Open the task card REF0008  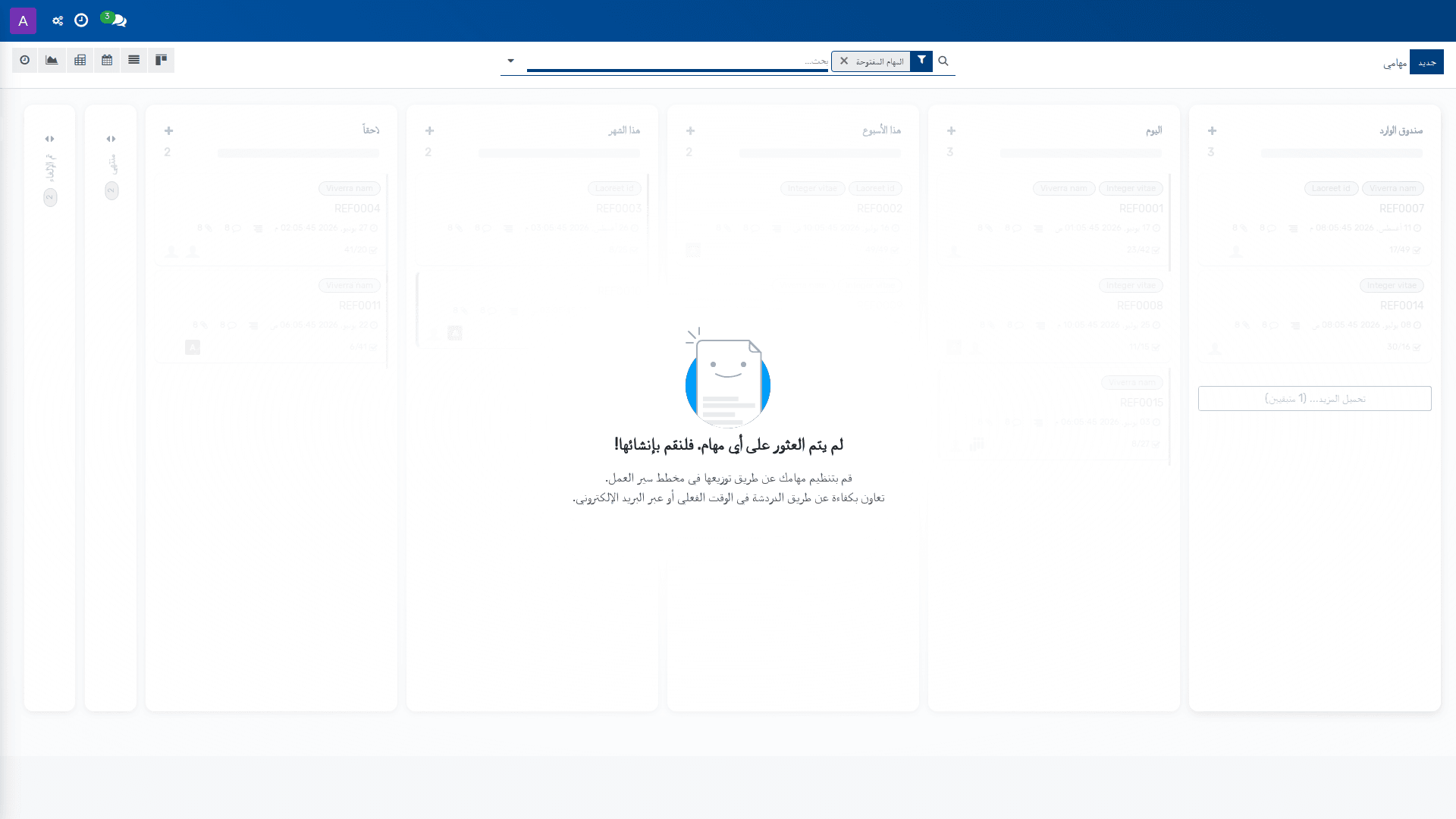coord(1054,316)
